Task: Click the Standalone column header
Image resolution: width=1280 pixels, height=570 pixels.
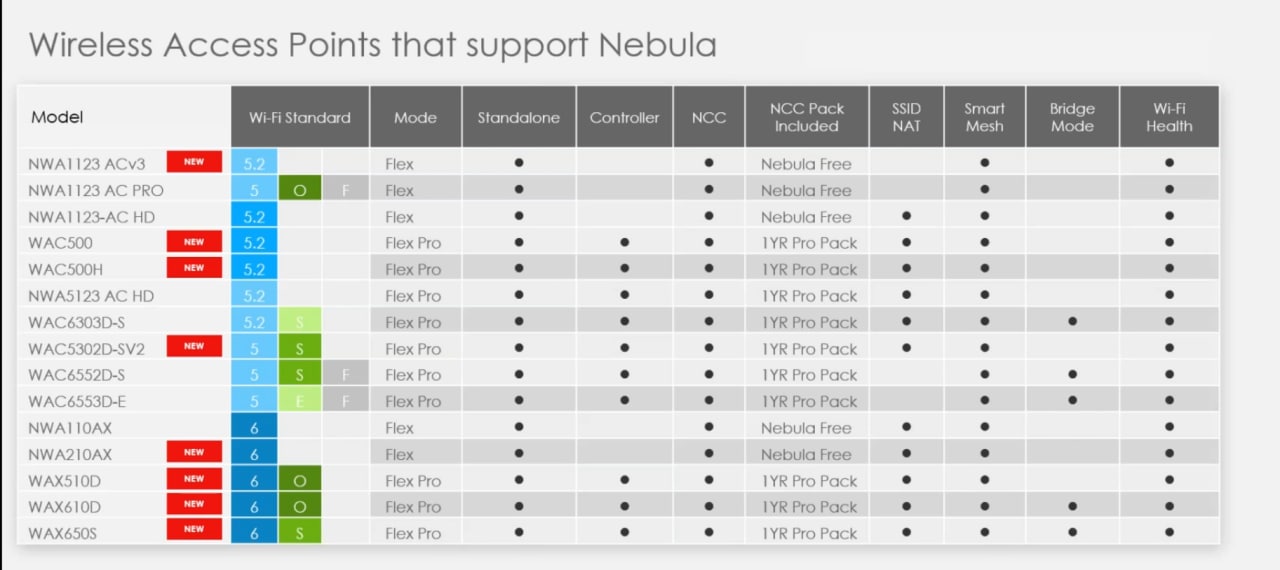Action: (518, 118)
